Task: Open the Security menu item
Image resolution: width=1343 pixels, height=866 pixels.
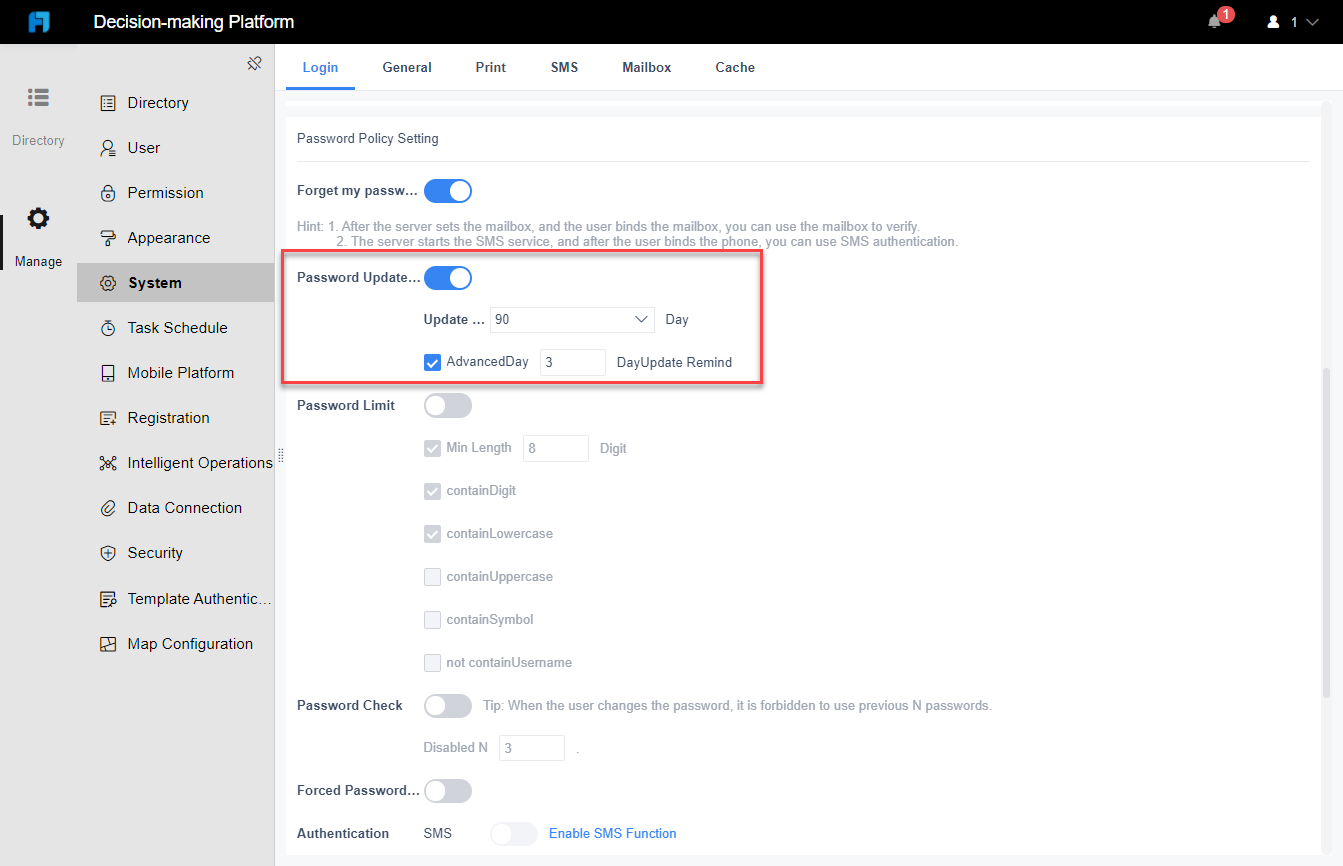Action: [x=176, y=553]
